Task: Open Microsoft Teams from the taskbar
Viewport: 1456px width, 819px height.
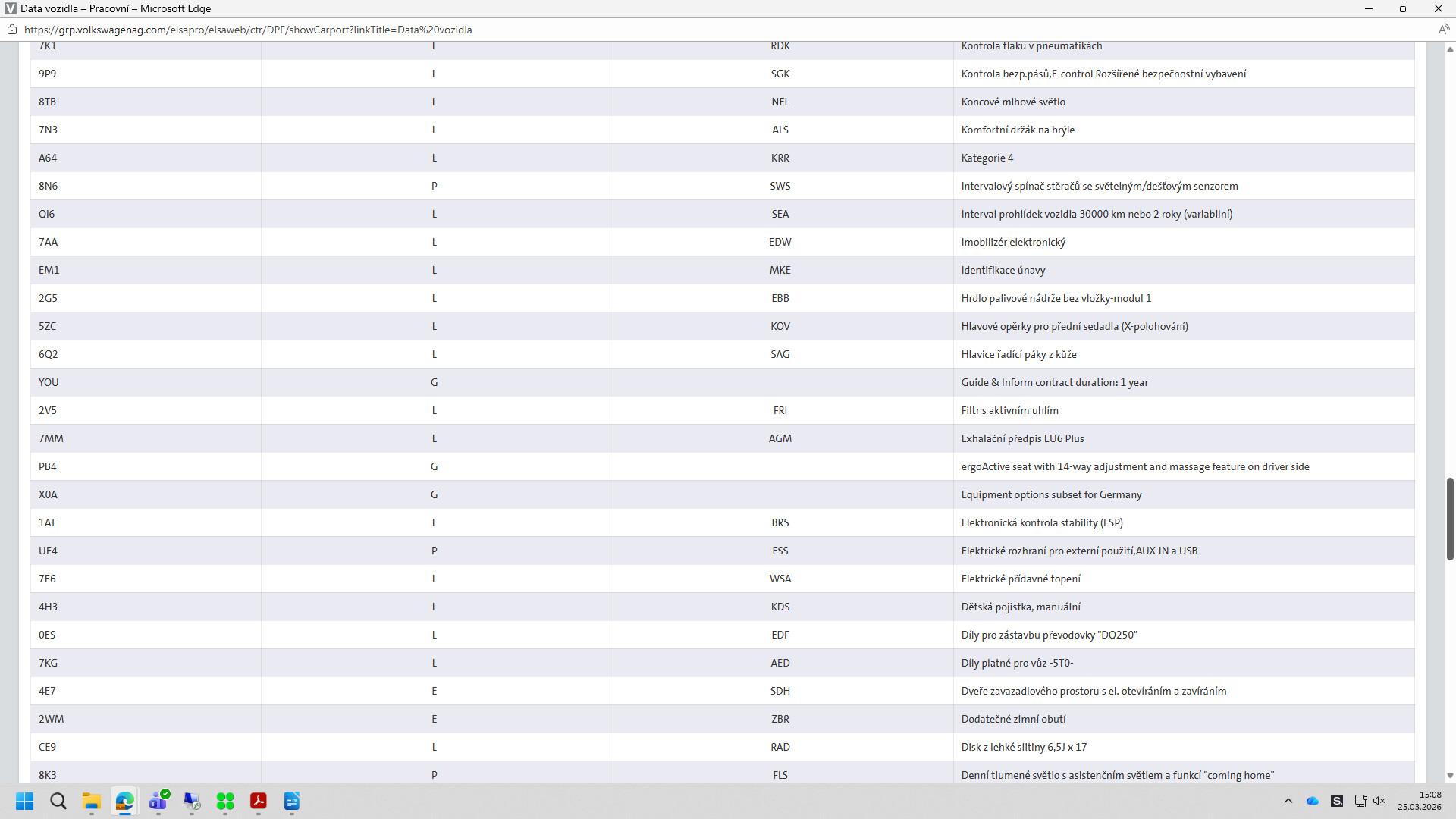Action: [158, 801]
